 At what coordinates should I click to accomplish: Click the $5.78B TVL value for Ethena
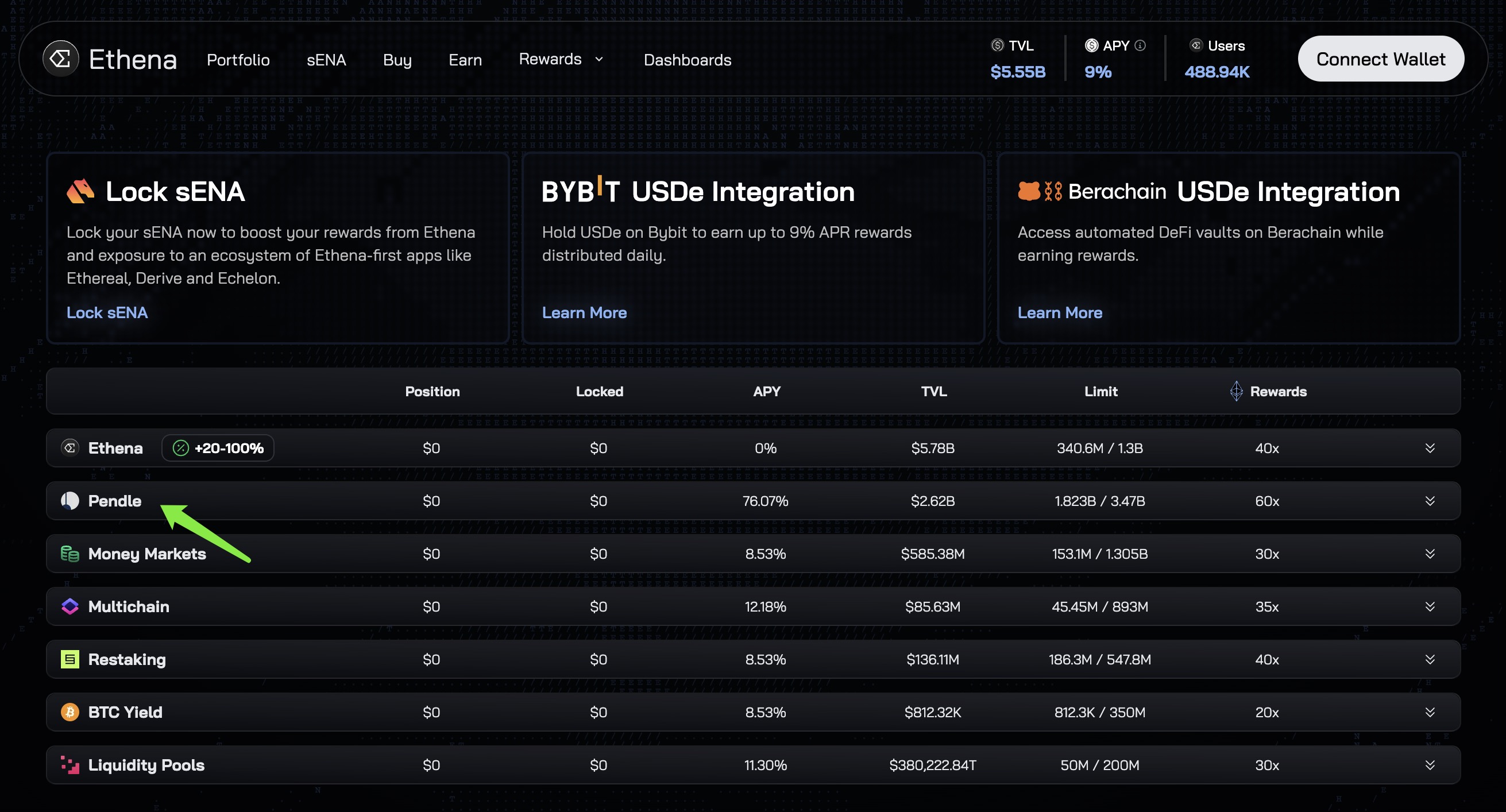[x=932, y=448]
